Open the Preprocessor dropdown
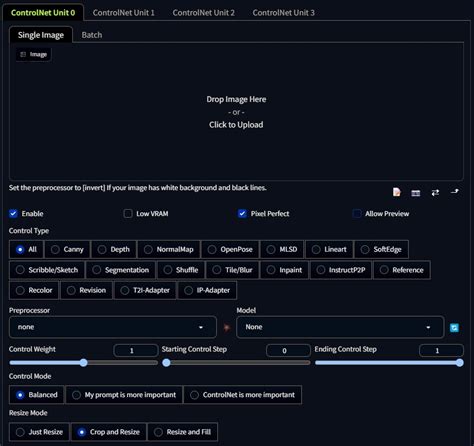Image resolution: width=474 pixels, height=446 pixels. coord(113,327)
